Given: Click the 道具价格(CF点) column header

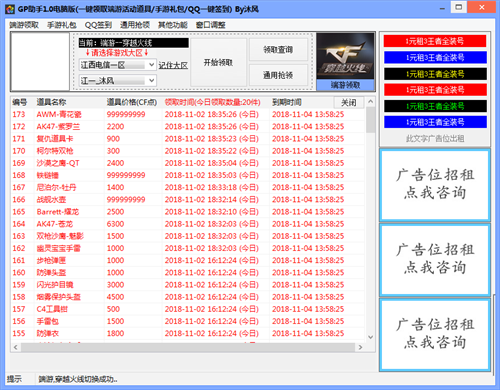Looking at the screenshot, I should coord(132,102).
